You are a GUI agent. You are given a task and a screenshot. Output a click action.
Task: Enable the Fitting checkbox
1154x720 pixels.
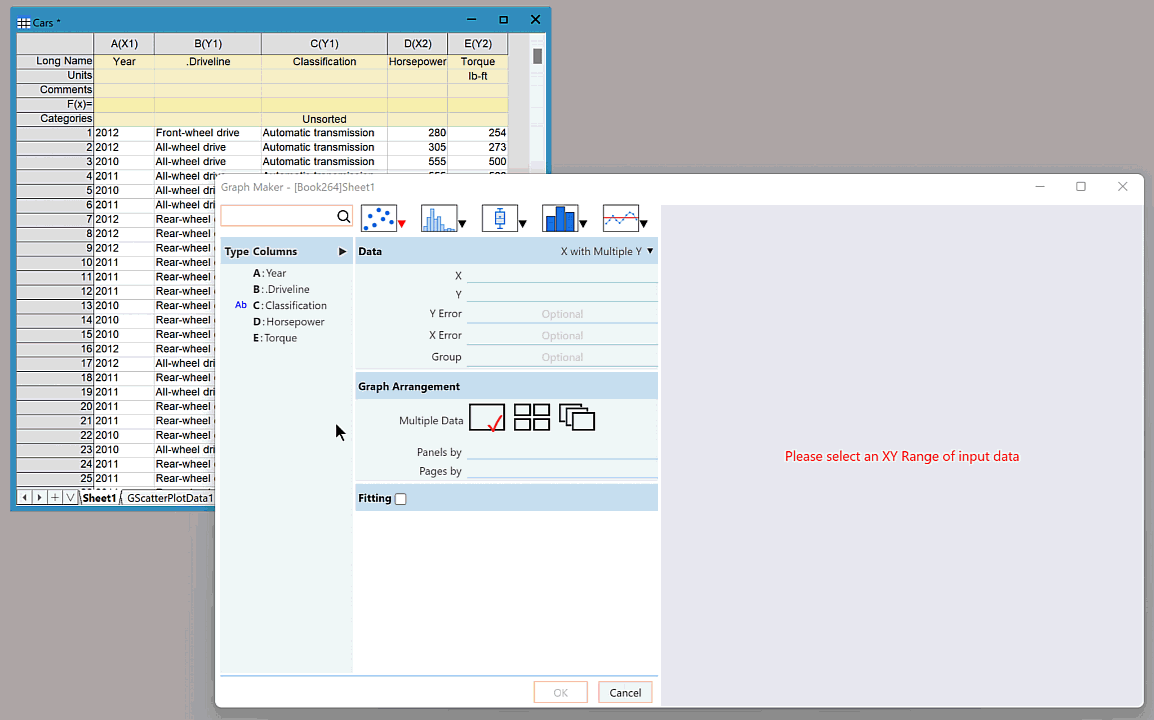click(401, 499)
